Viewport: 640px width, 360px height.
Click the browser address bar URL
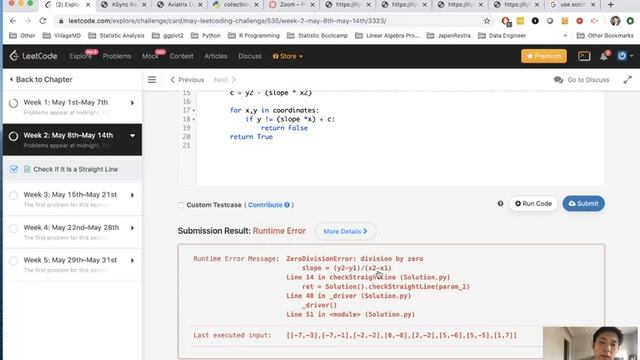227,21
